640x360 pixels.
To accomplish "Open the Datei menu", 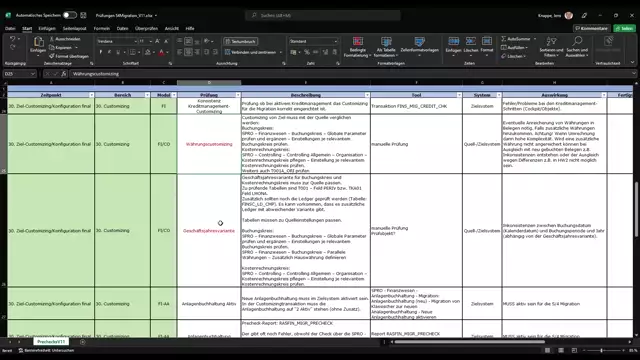I will pos(10,29).
